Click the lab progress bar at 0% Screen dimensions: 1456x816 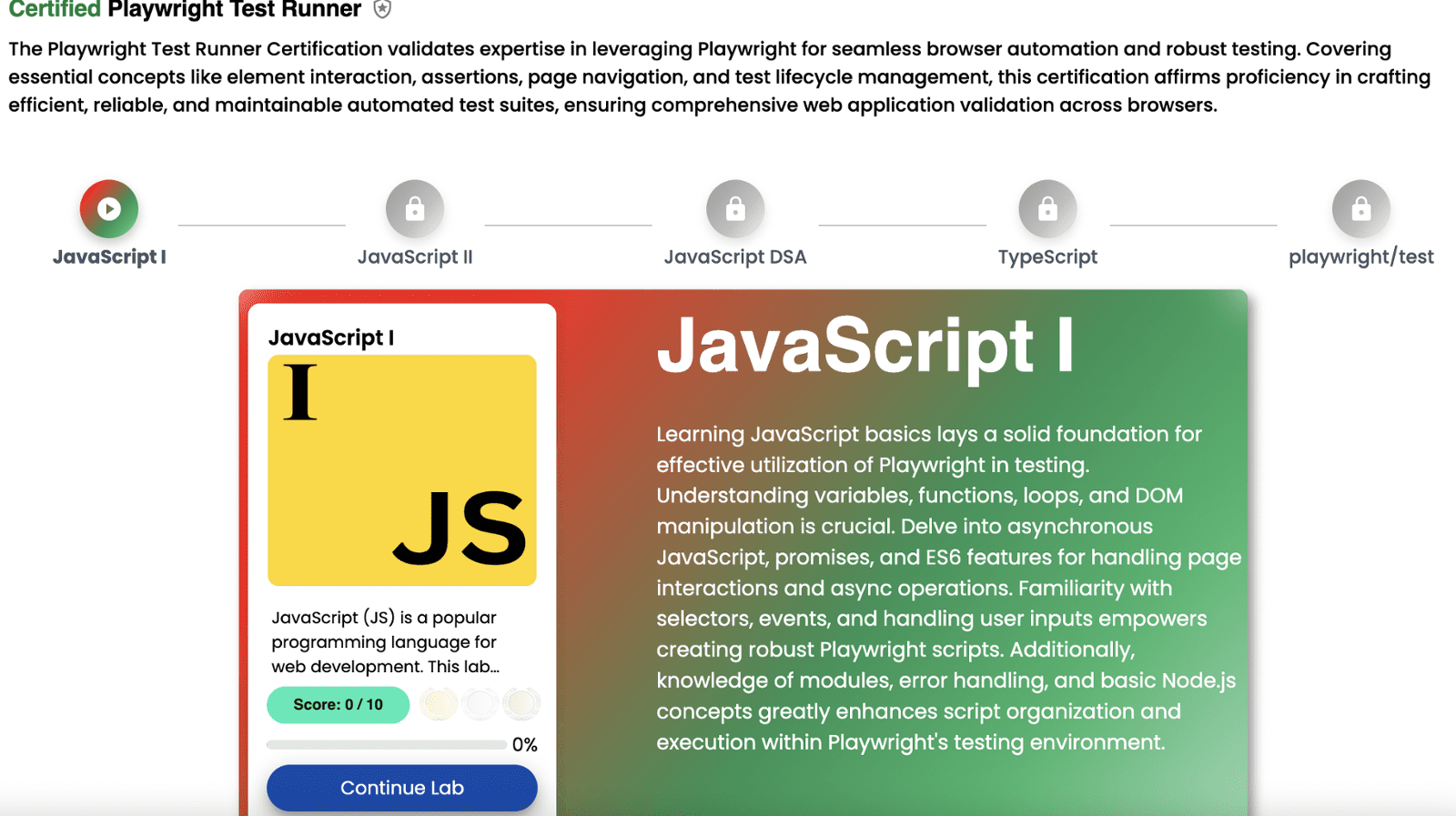click(387, 745)
